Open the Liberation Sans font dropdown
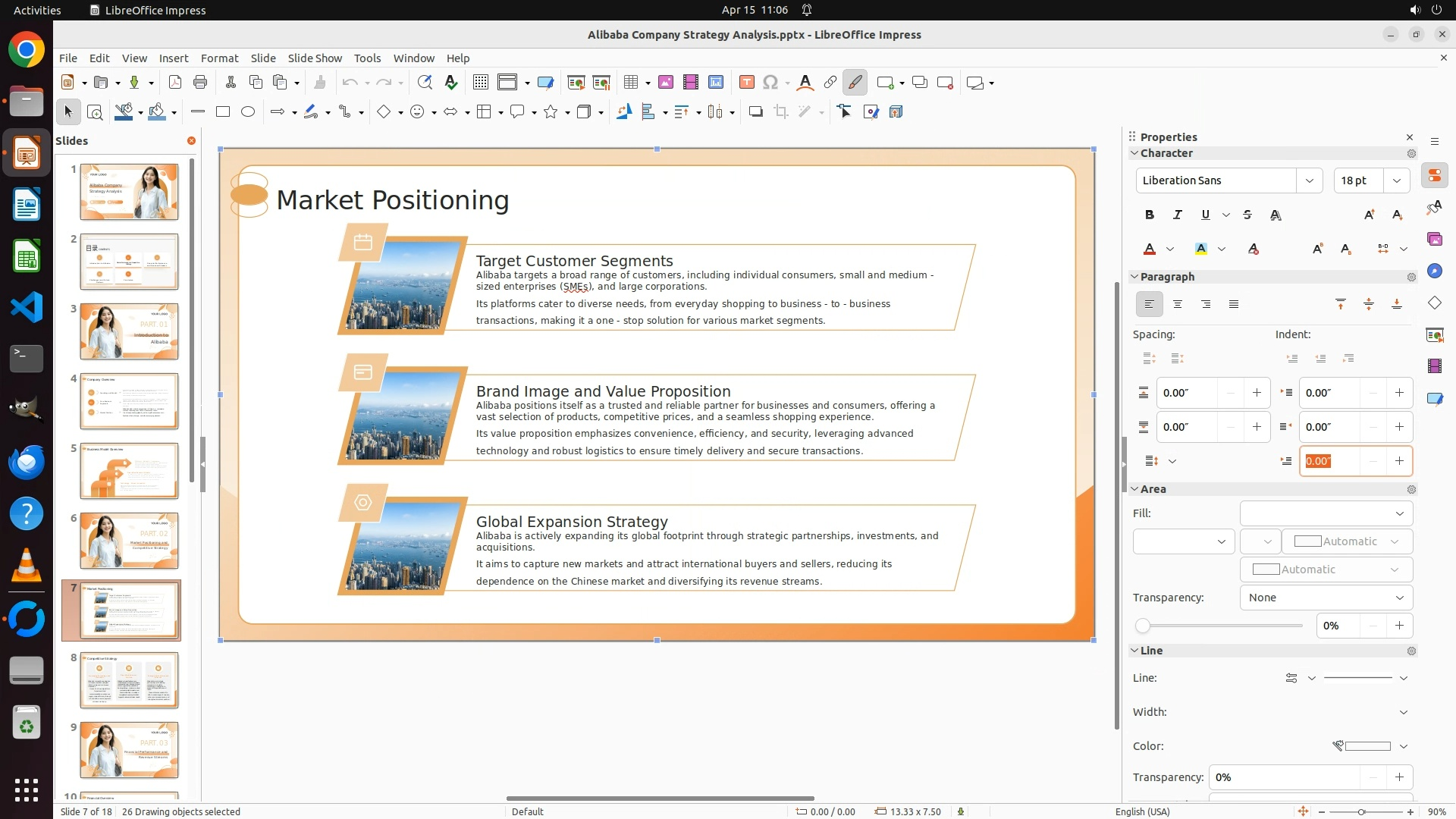The height and width of the screenshot is (819, 1456). [x=1309, y=180]
